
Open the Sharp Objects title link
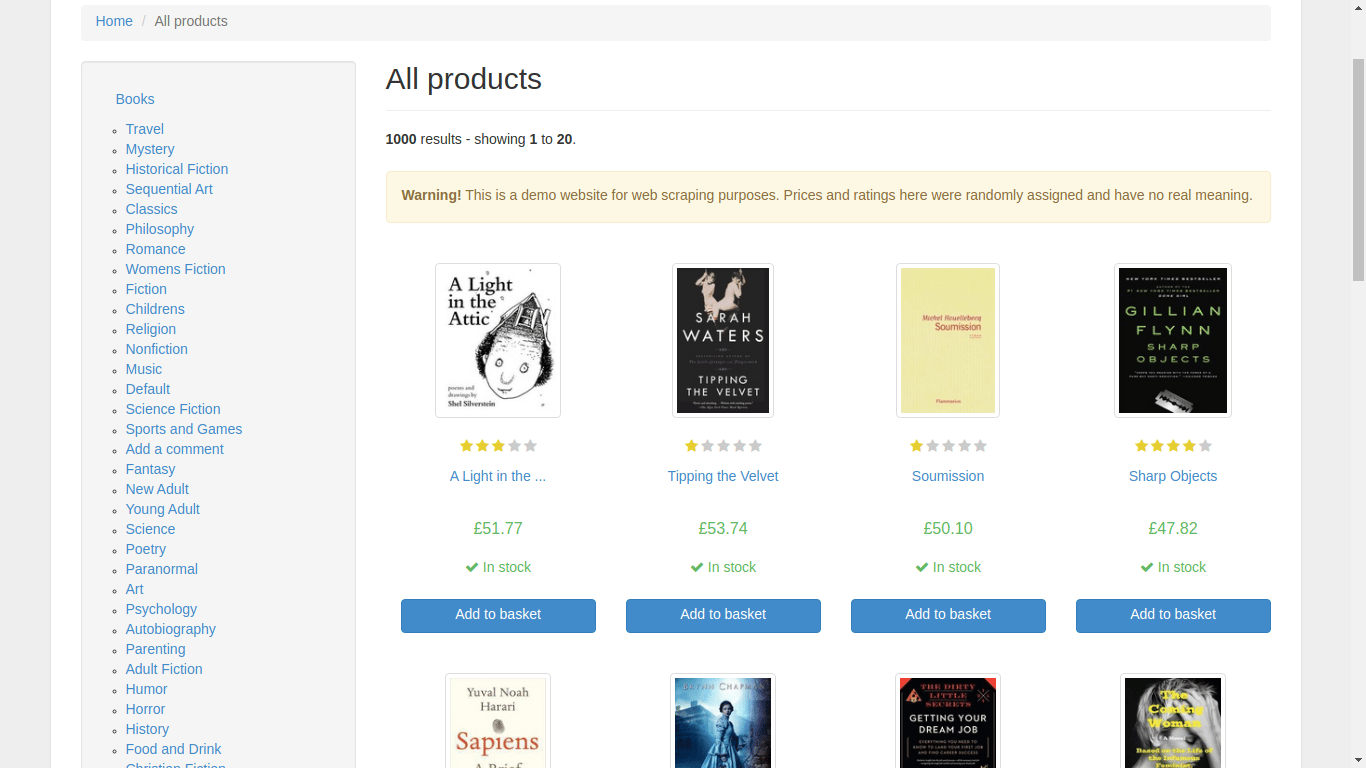click(x=1173, y=476)
